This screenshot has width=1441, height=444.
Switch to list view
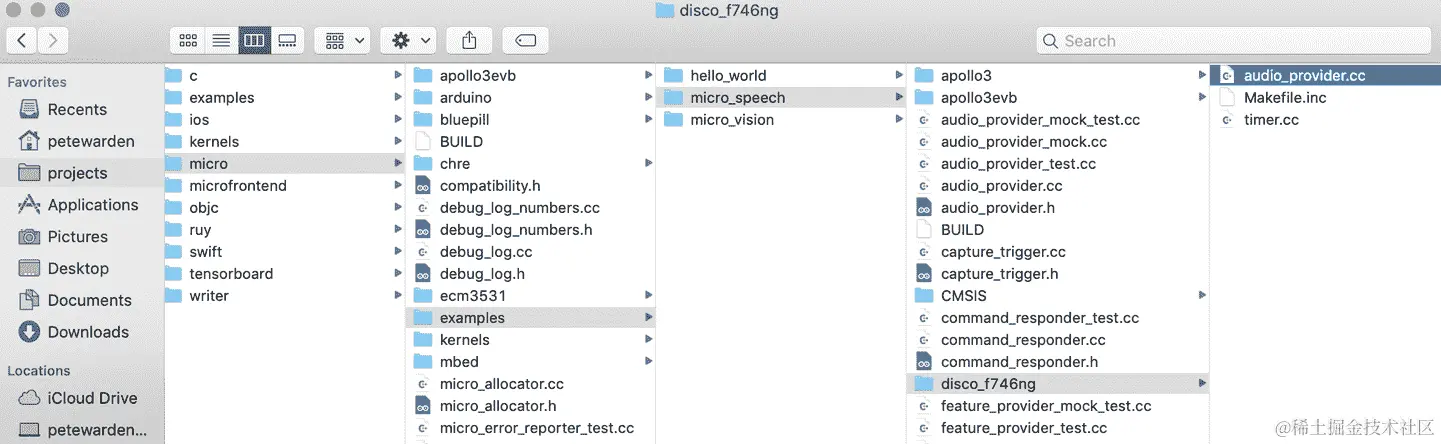pos(221,40)
